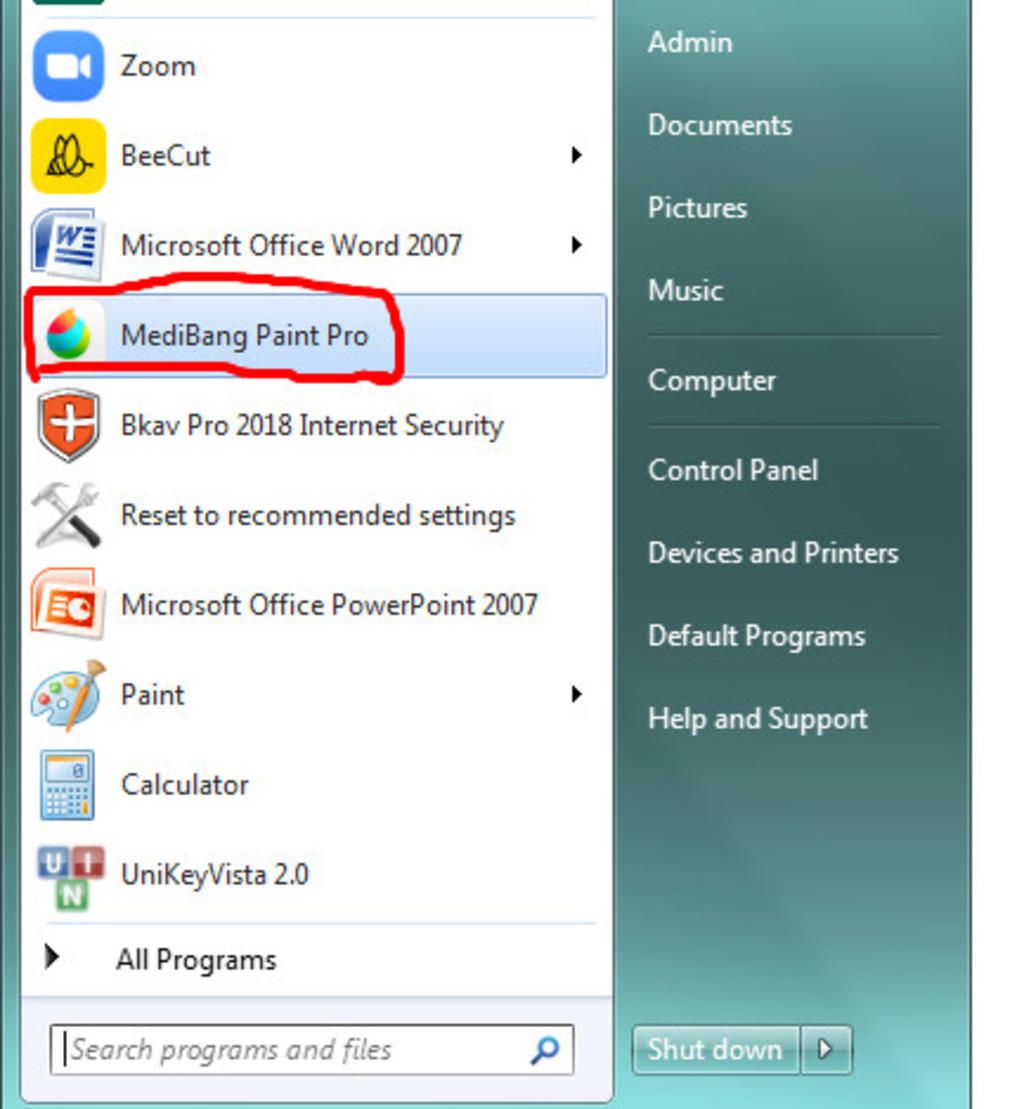Click the Shut down button
The image size is (1024, 1109).
pos(715,1050)
